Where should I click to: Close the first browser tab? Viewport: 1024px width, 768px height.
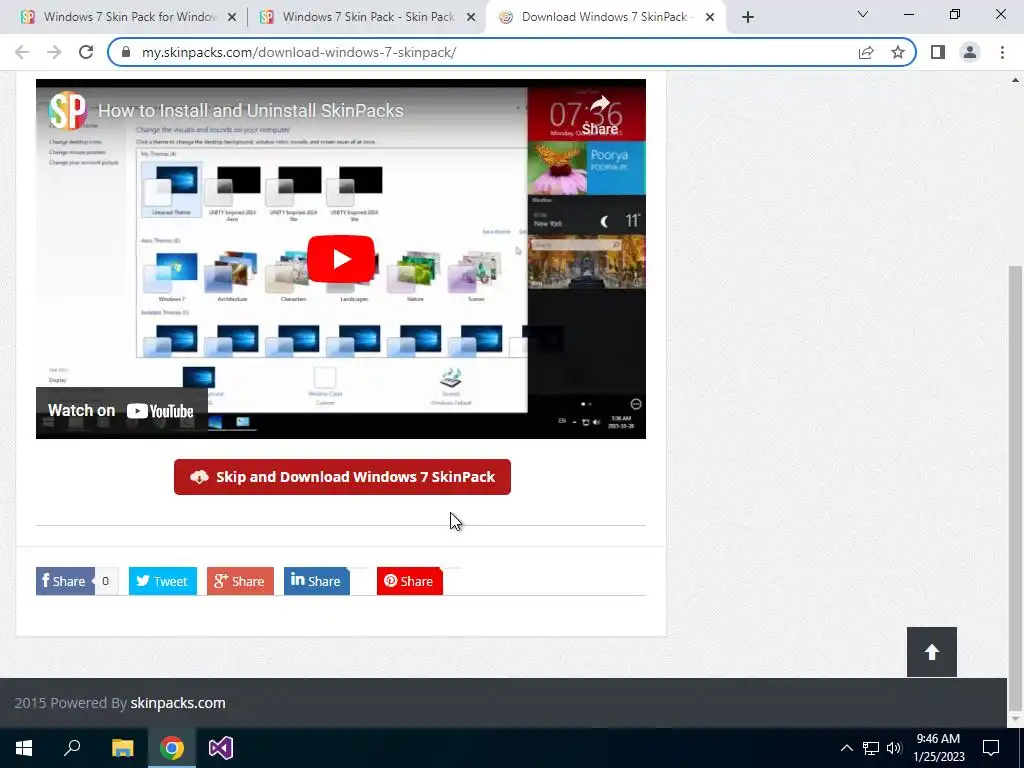(x=232, y=18)
